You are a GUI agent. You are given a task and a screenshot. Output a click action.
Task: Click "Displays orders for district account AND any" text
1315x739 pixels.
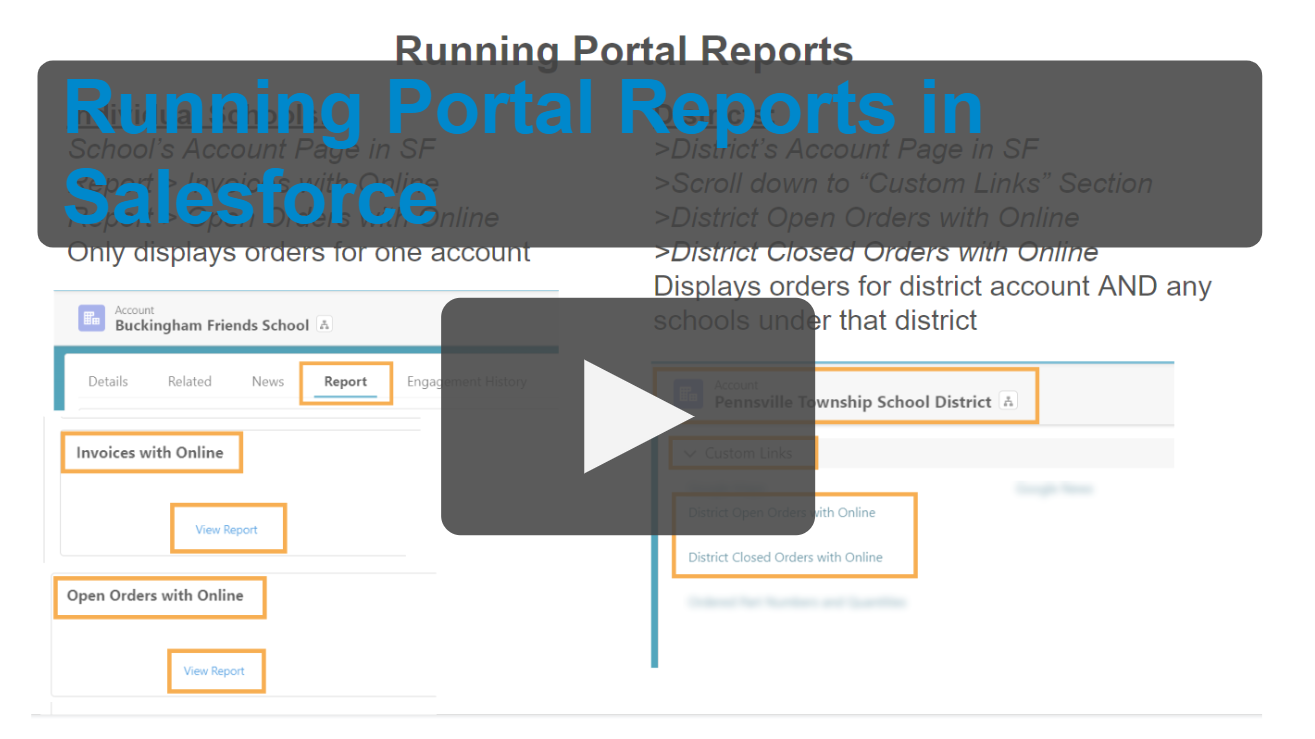(x=933, y=286)
